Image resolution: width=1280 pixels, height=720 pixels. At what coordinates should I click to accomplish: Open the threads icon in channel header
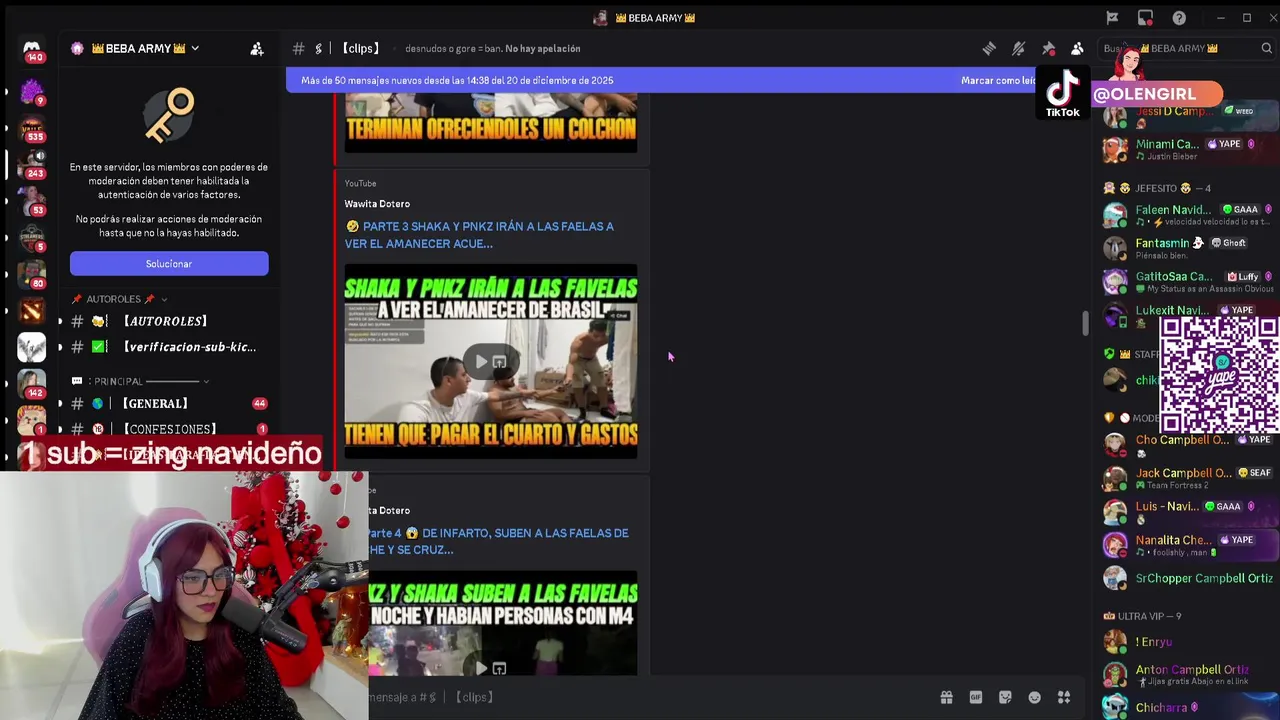989,48
